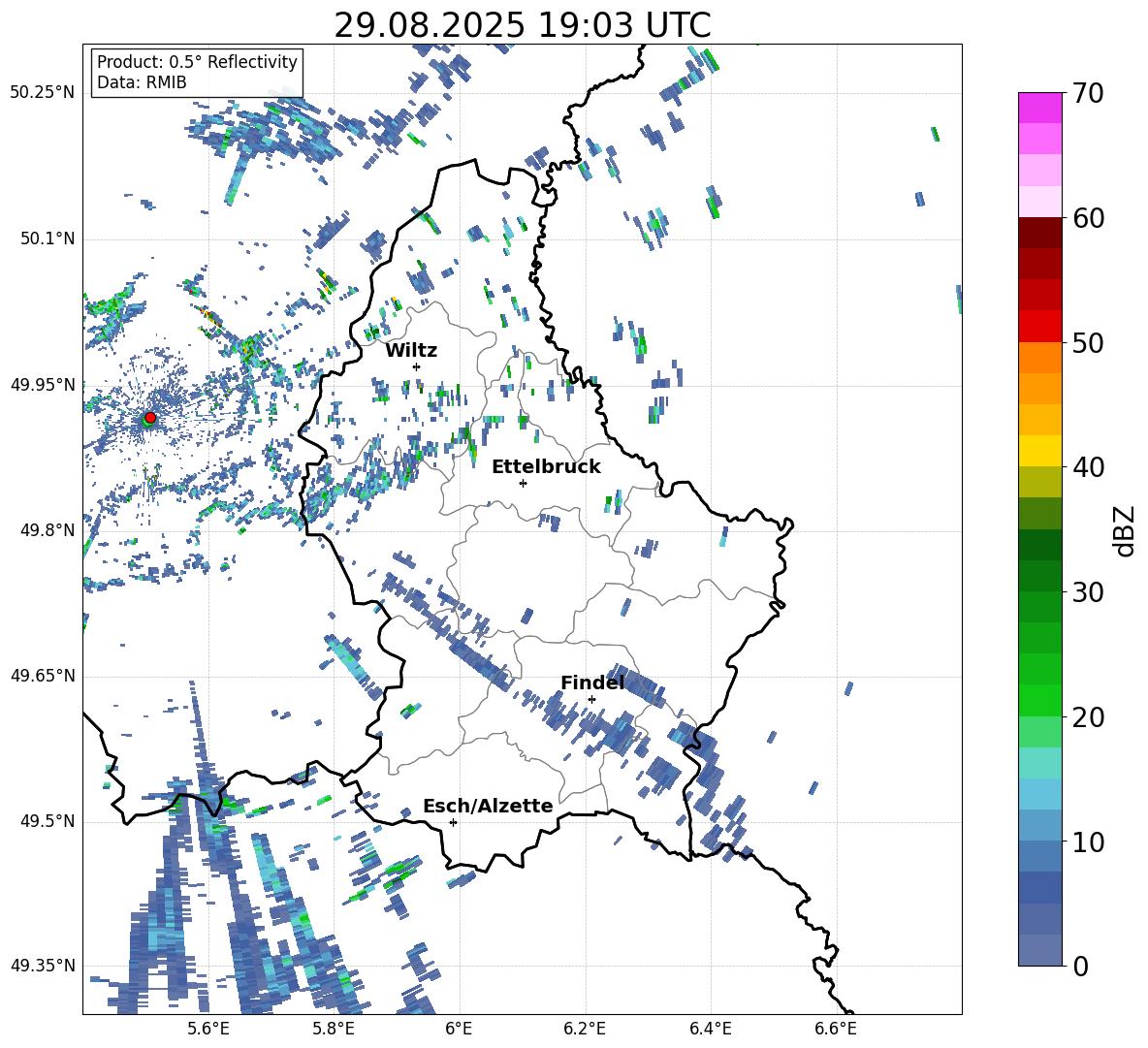Click the 49.95°N latitude label
The width and height of the screenshot is (1148, 1048).
43,384
